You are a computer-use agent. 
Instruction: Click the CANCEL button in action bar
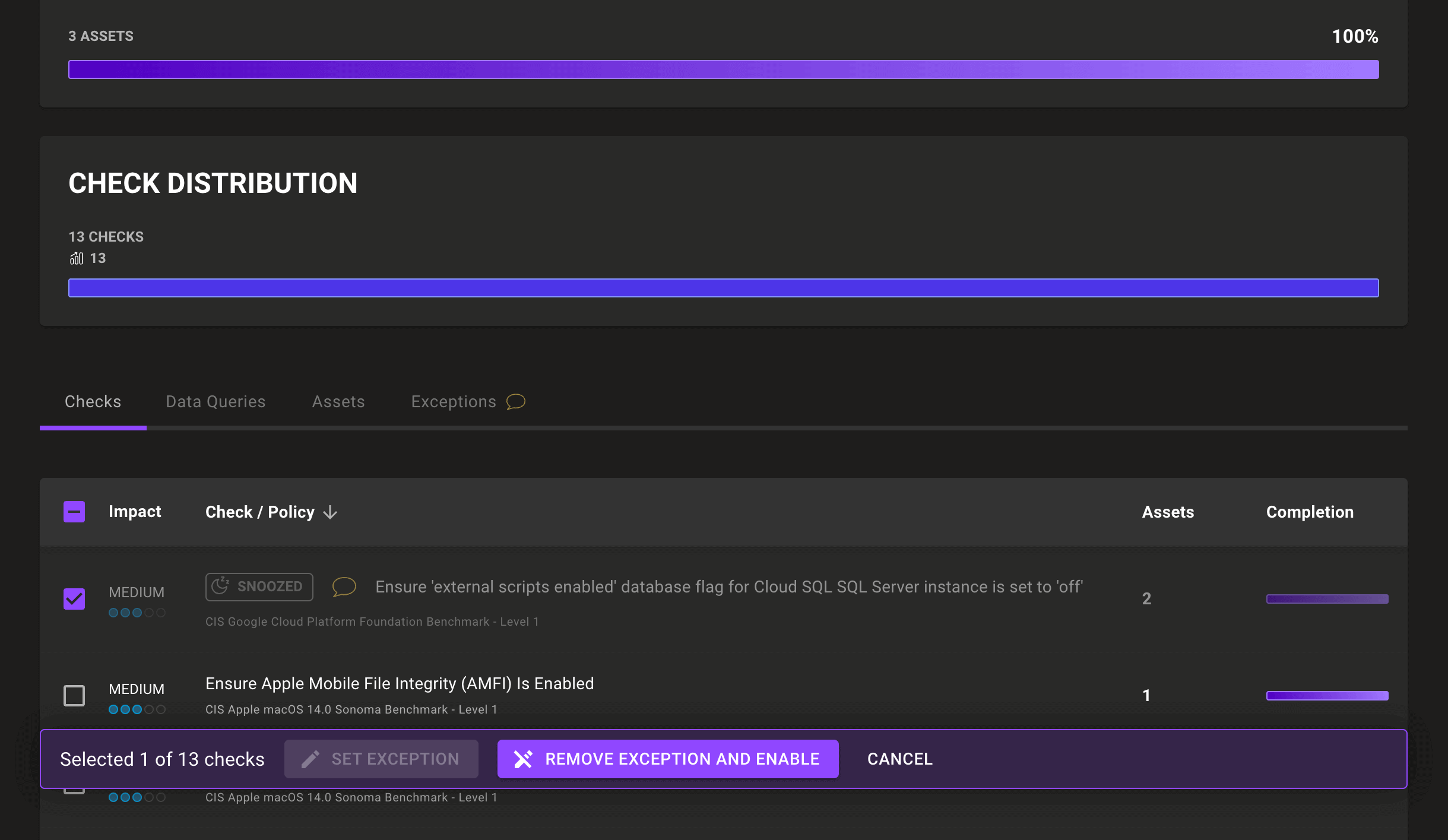coord(900,759)
